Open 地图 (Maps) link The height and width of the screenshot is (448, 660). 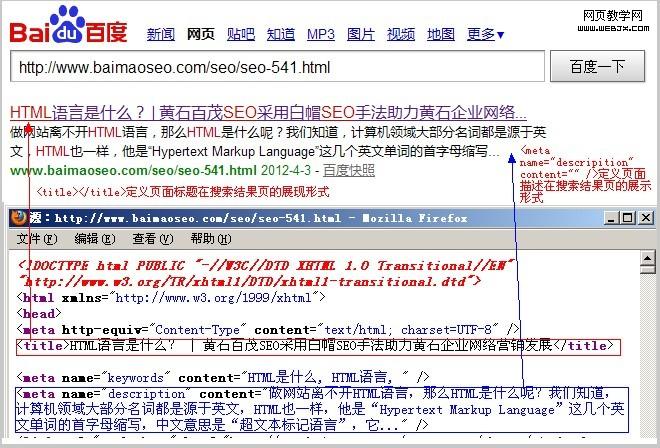[x=440, y=34]
